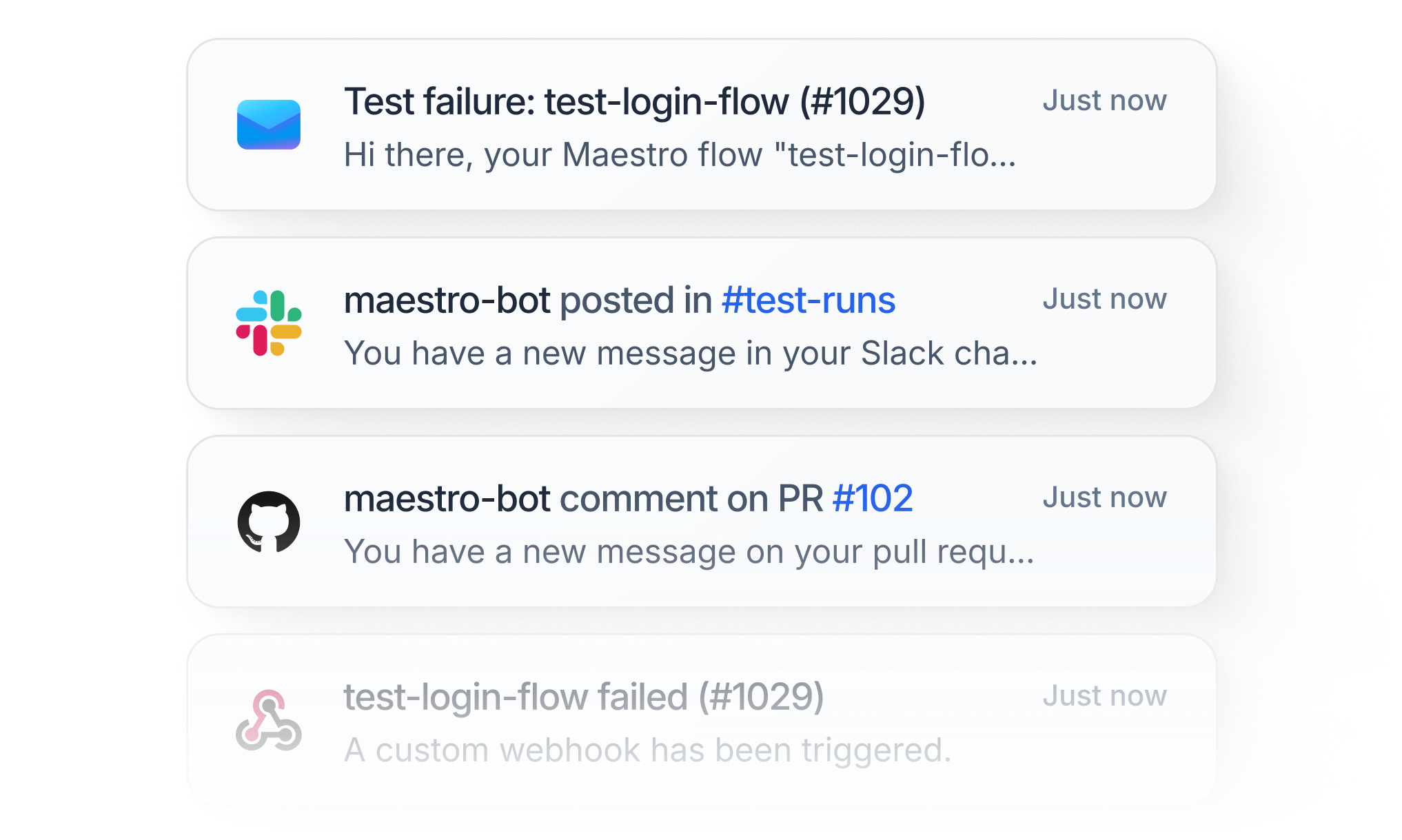The image size is (1402, 840).
Task: Click 'Just now' on the webhook notification
Action: 1104,696
